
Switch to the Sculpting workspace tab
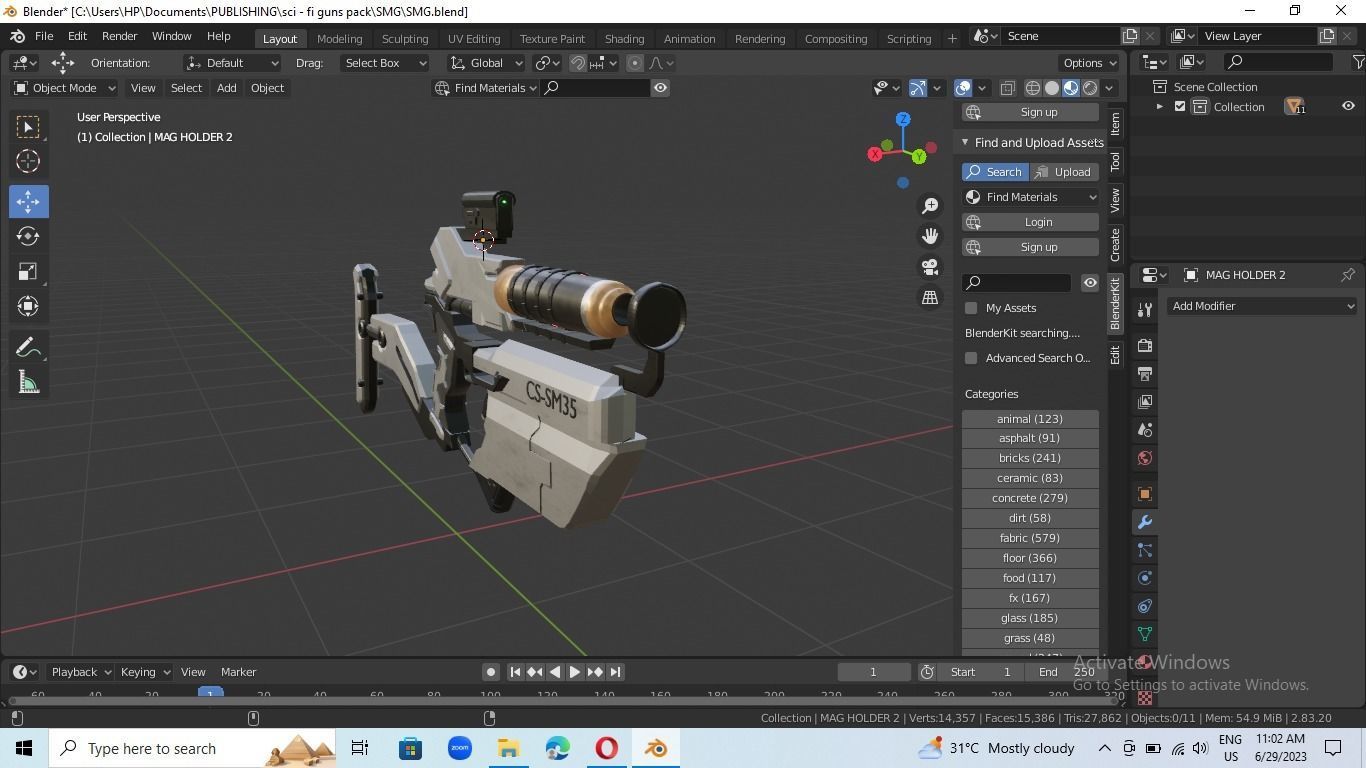click(405, 38)
